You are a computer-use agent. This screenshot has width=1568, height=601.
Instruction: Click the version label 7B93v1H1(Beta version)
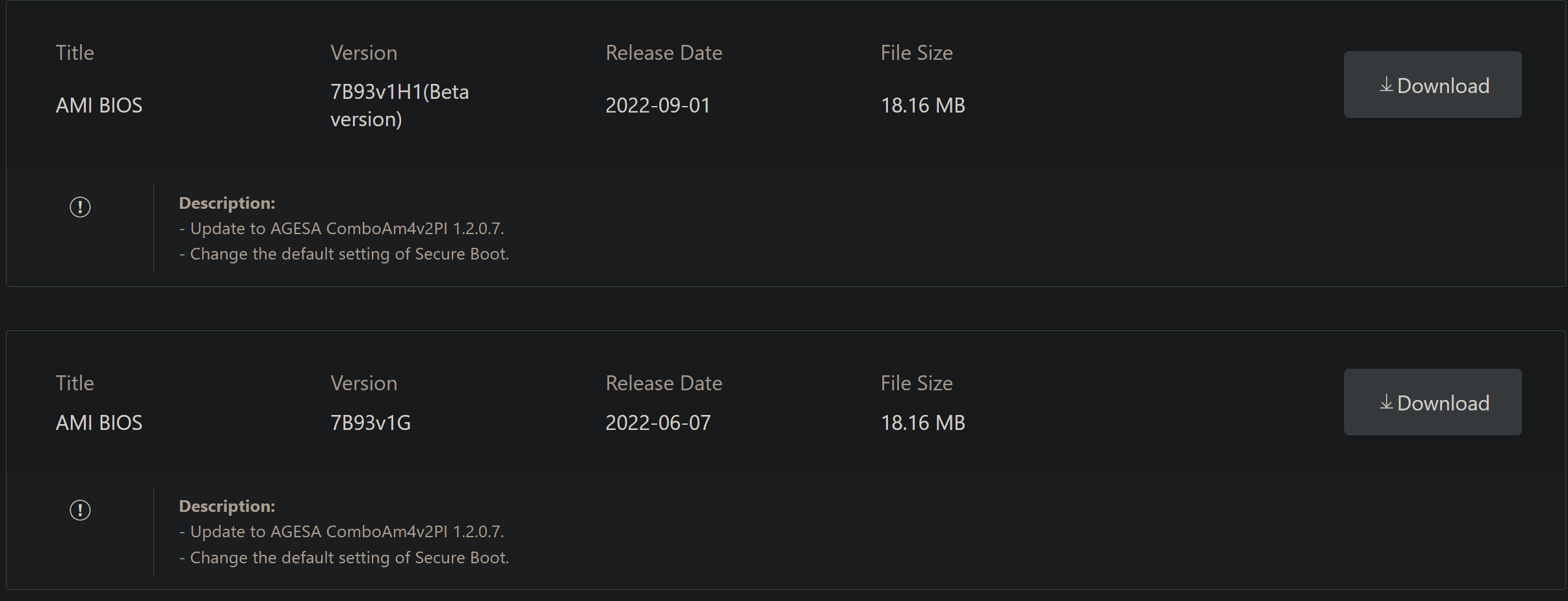pos(399,105)
